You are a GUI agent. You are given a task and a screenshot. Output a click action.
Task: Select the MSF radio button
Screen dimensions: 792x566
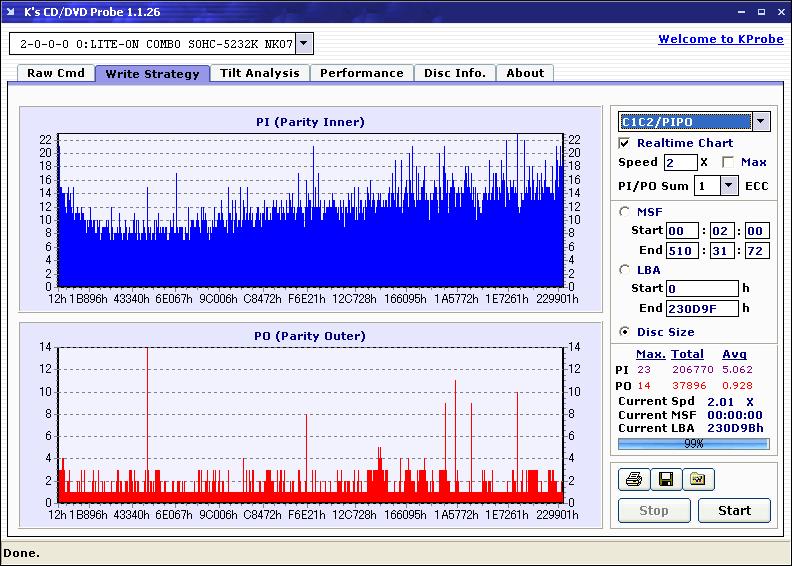625,211
